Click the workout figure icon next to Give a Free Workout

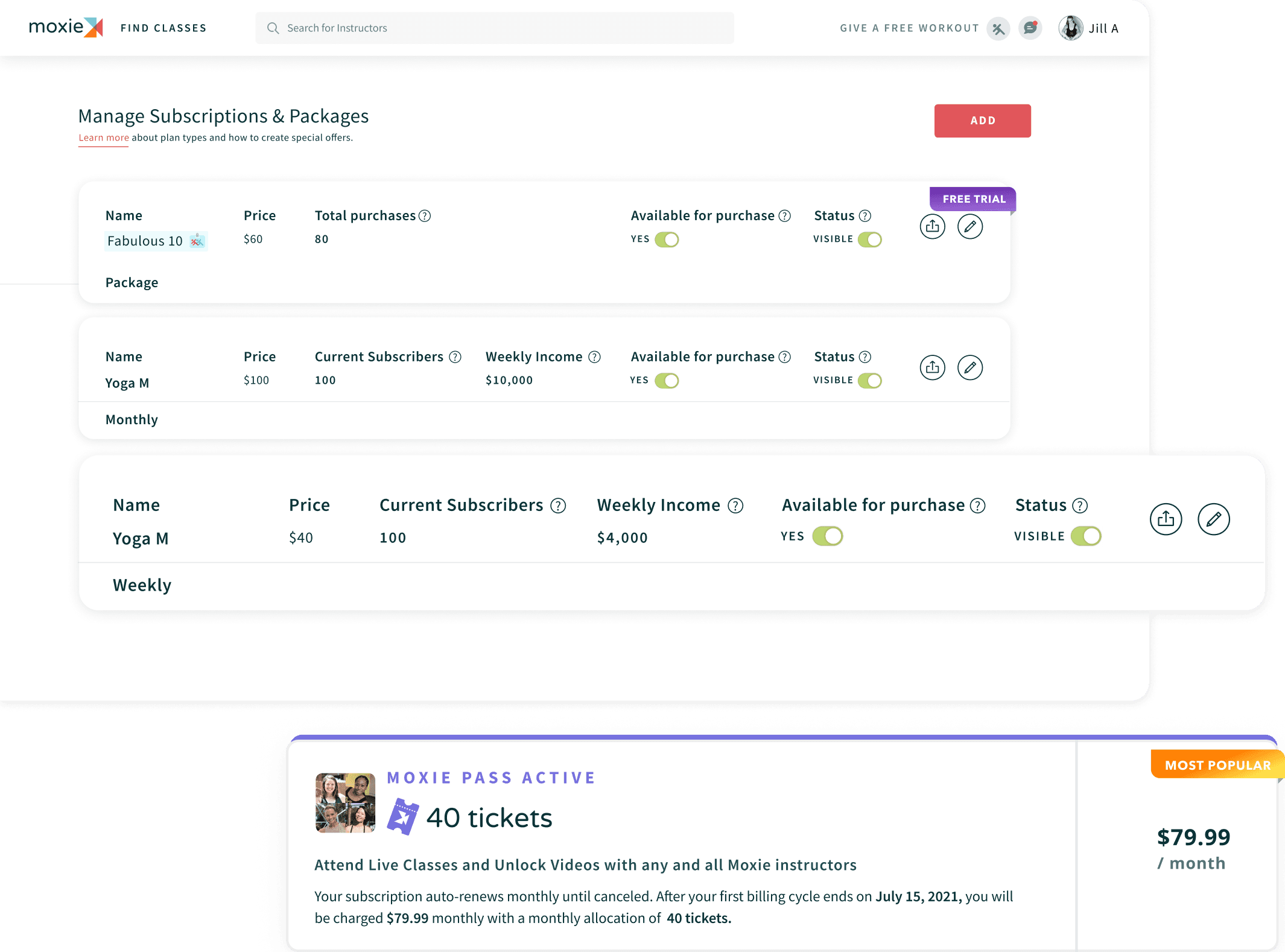[x=998, y=28]
